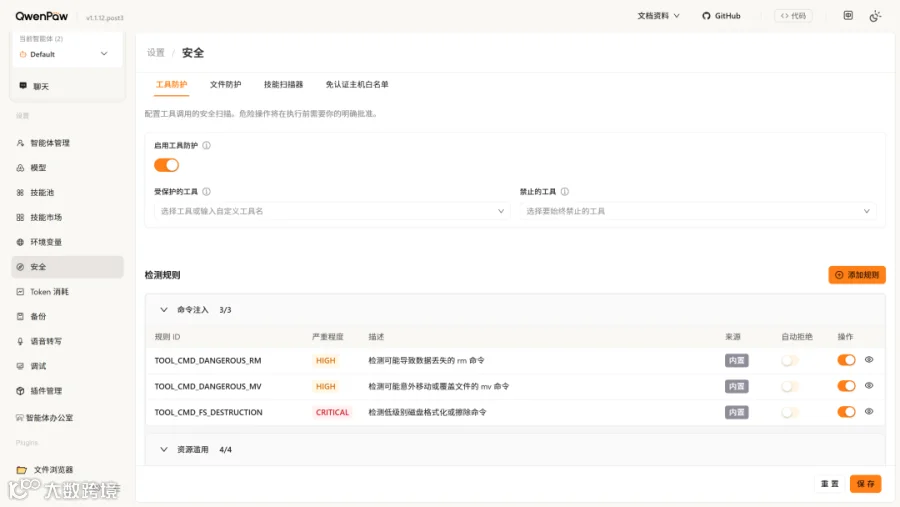The image size is (900, 507).
Task: Click the 设置 breadcrumb link
Action: pyautogui.click(x=156, y=53)
